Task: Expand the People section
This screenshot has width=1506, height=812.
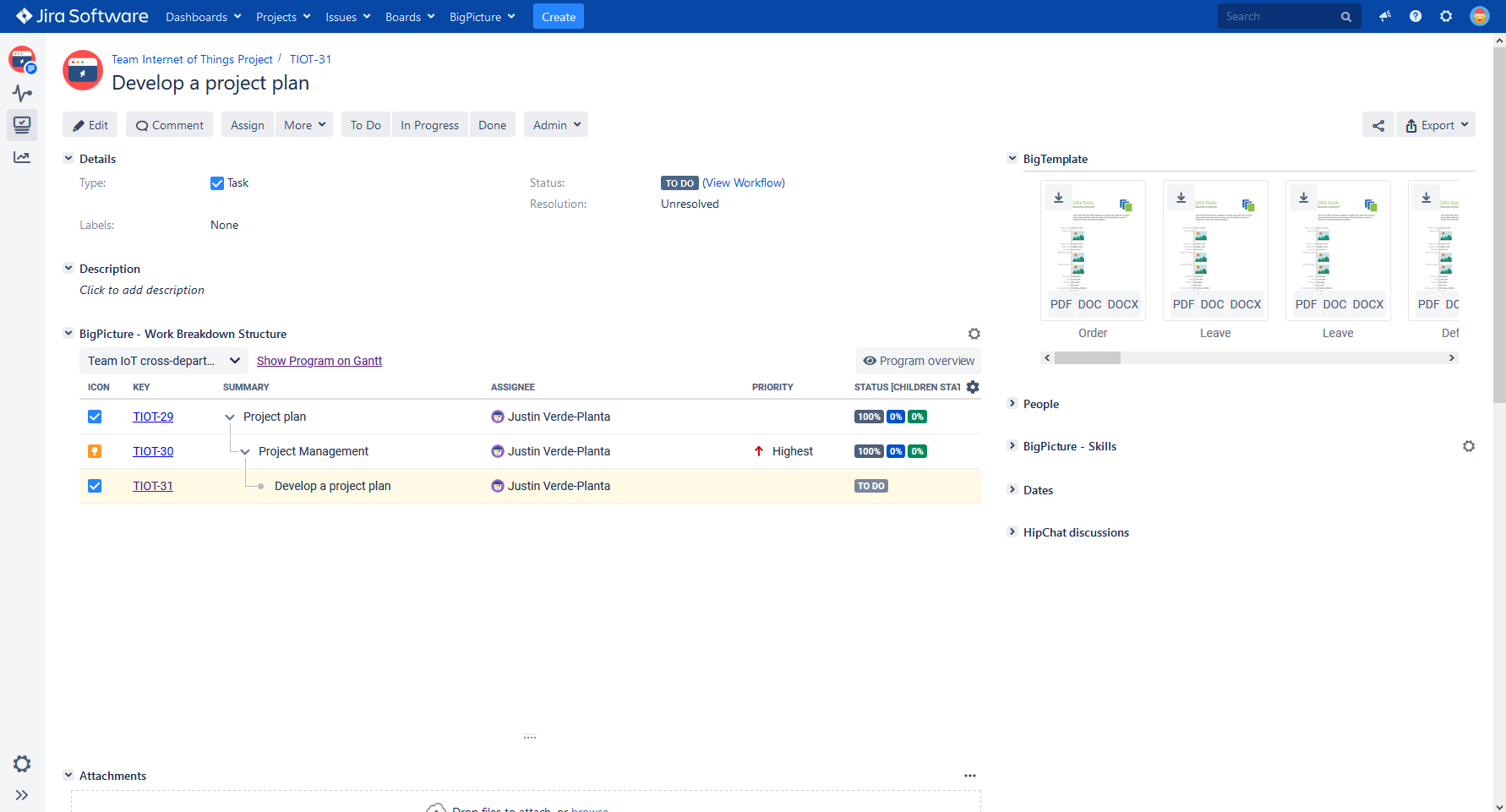Action: (1012, 403)
